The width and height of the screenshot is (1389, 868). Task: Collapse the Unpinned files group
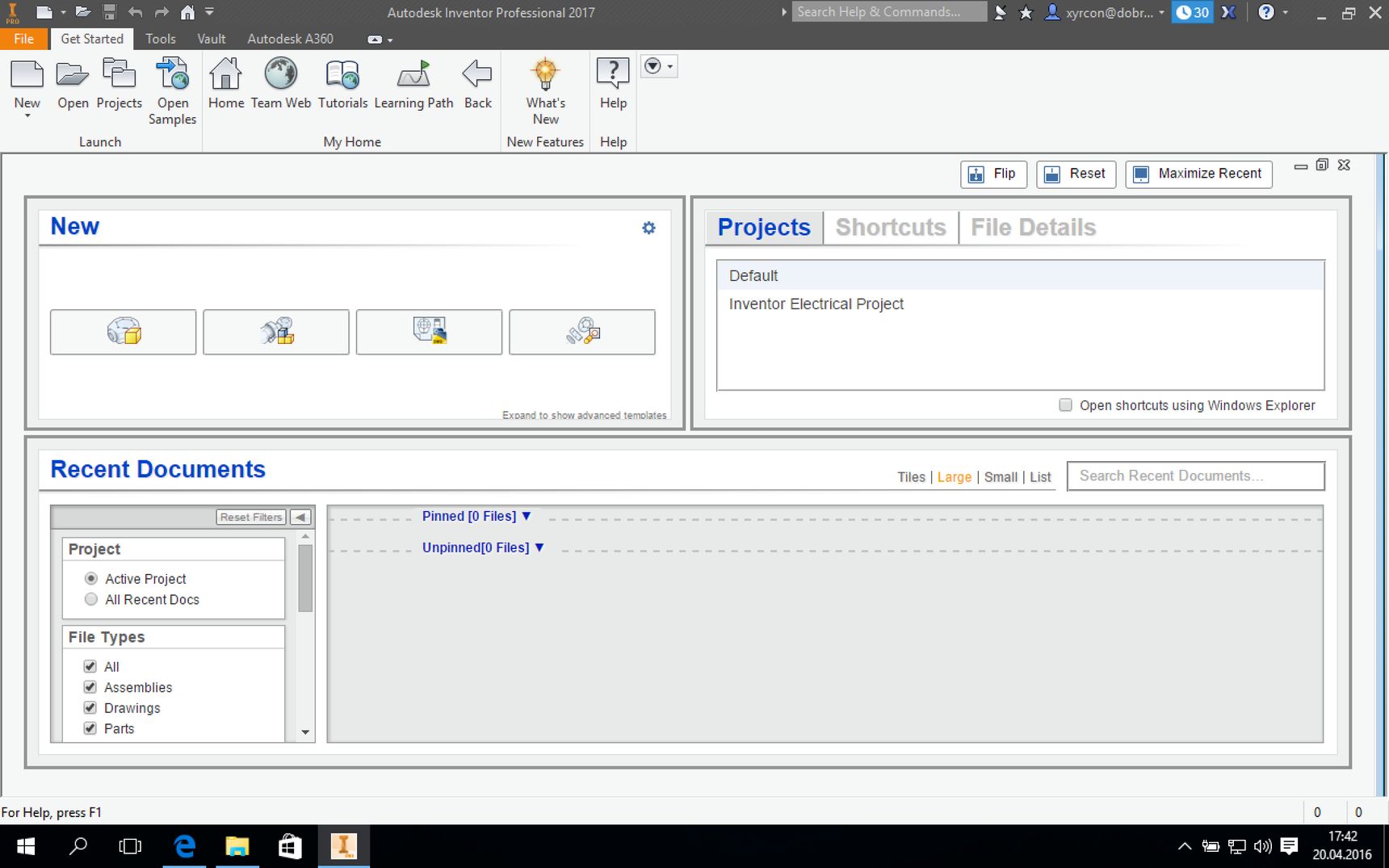[x=539, y=547]
